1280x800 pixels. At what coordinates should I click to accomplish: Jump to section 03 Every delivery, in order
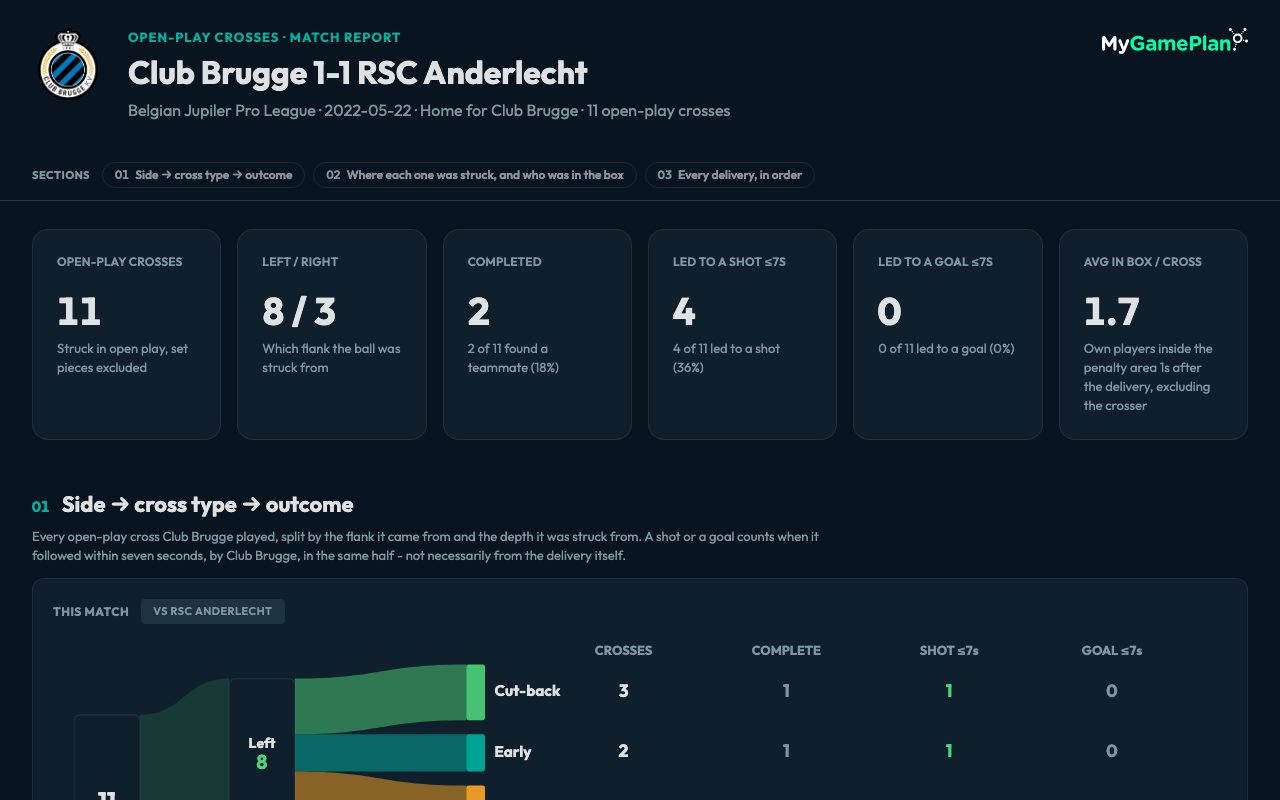click(x=730, y=175)
